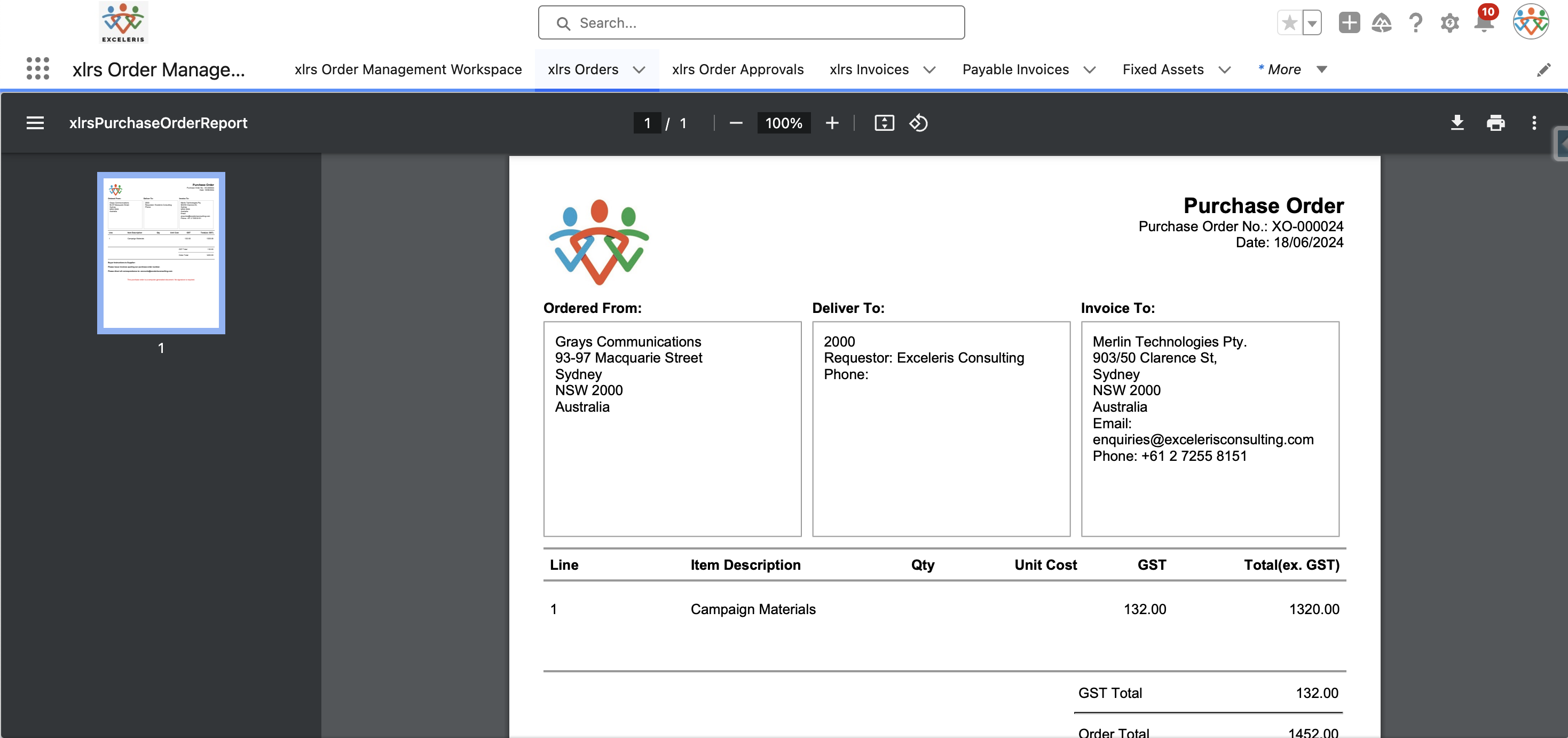
Task: Click the fit to page icon
Action: point(884,123)
